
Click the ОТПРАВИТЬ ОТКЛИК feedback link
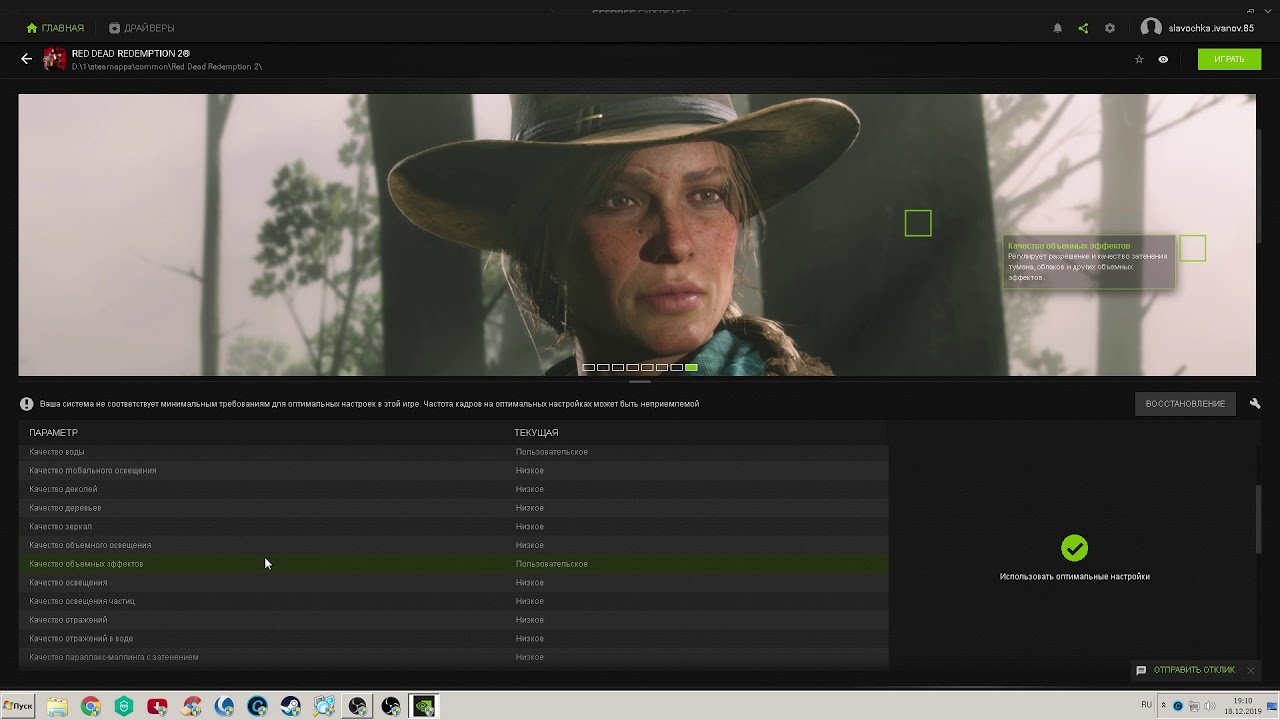(1194, 670)
